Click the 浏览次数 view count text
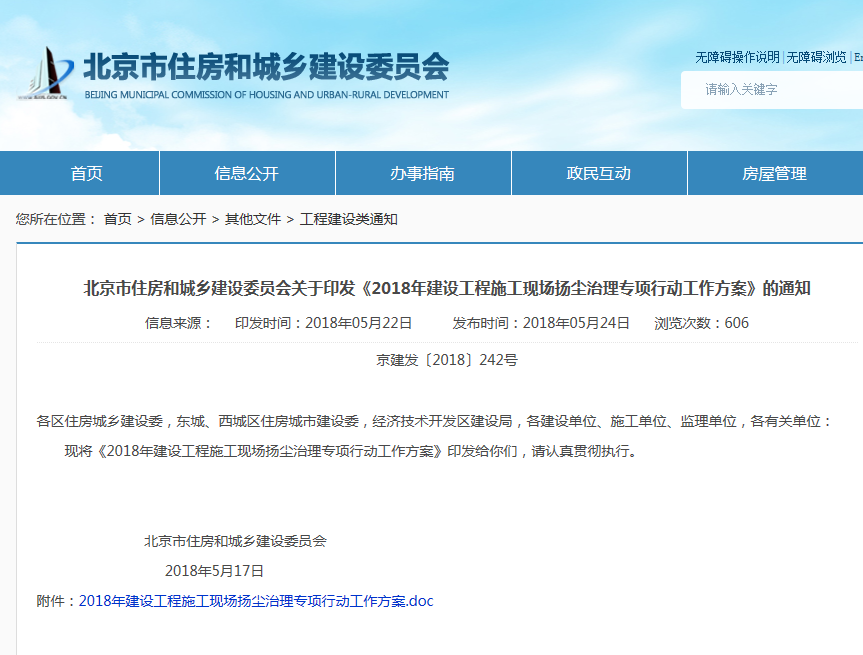The width and height of the screenshot is (863, 655). [x=701, y=323]
